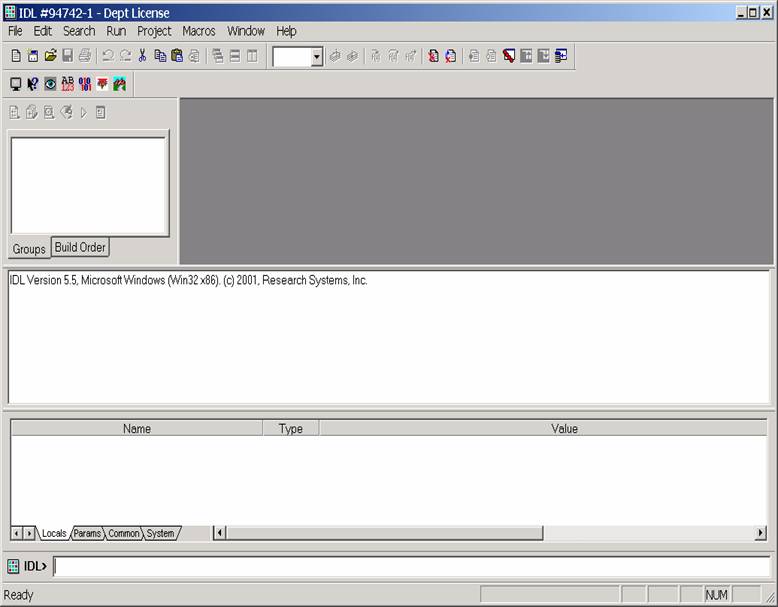This screenshot has height=607, width=778.
Task: Select the System variable tab
Action: point(160,533)
